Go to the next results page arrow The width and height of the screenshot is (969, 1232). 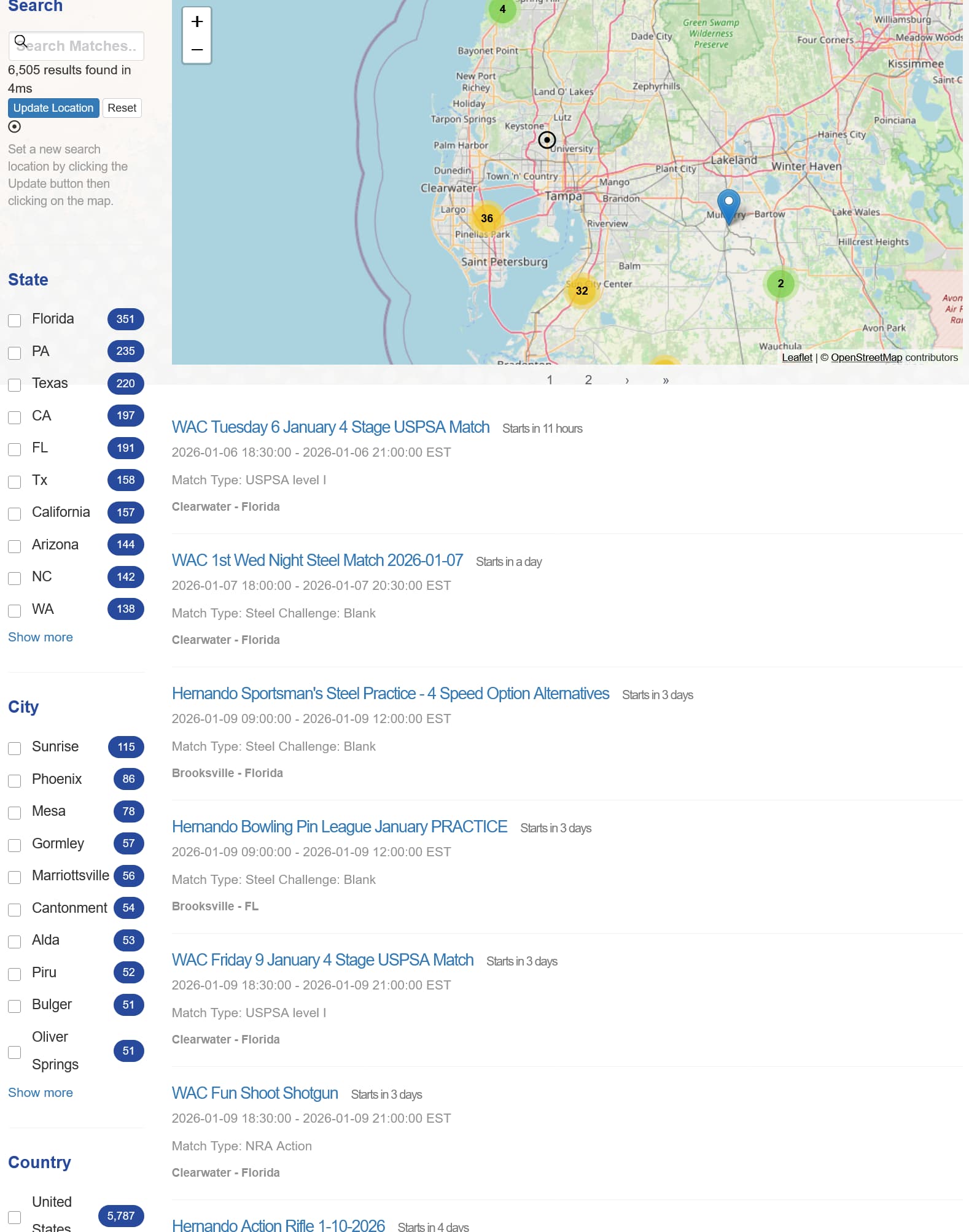tap(627, 380)
